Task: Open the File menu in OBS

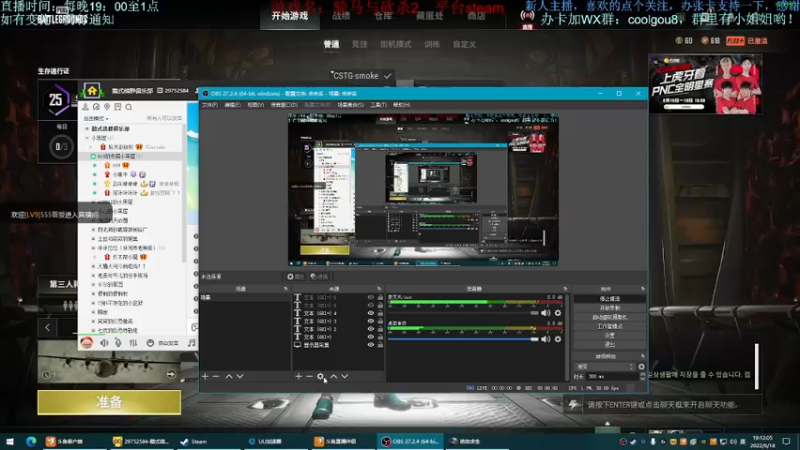Action: 210,105
